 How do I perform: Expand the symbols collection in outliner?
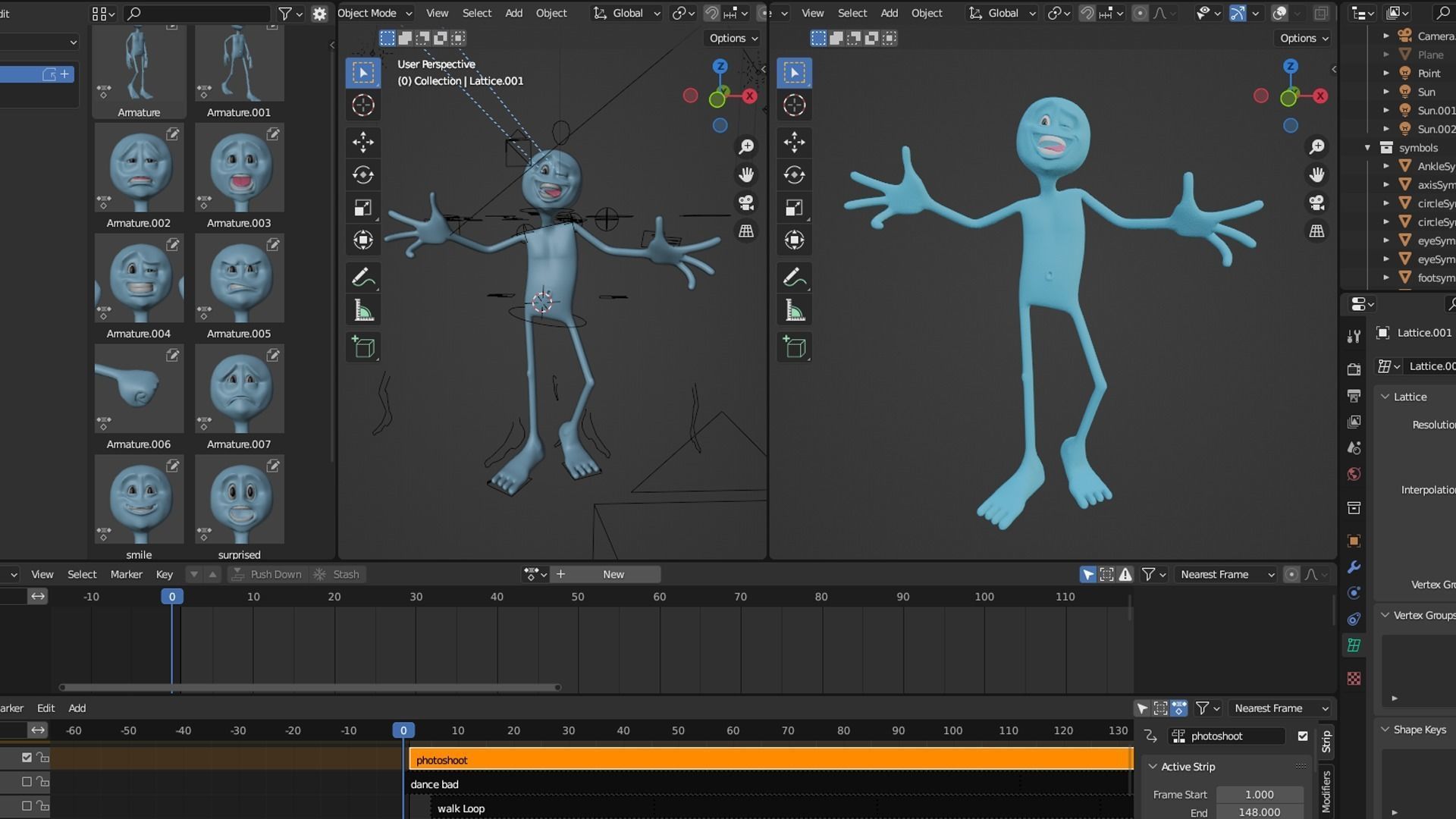[1367, 148]
